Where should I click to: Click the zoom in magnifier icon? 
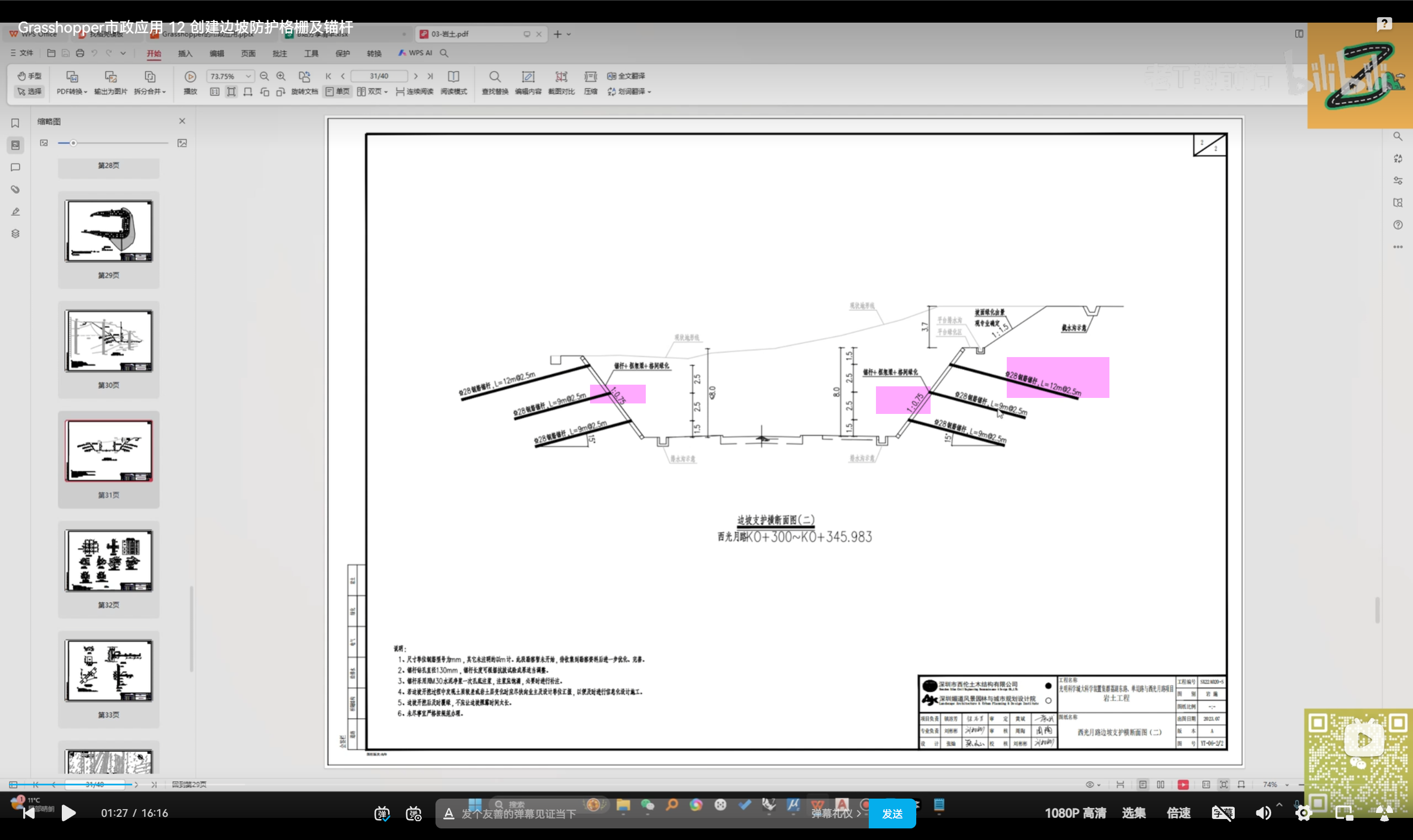click(x=281, y=76)
